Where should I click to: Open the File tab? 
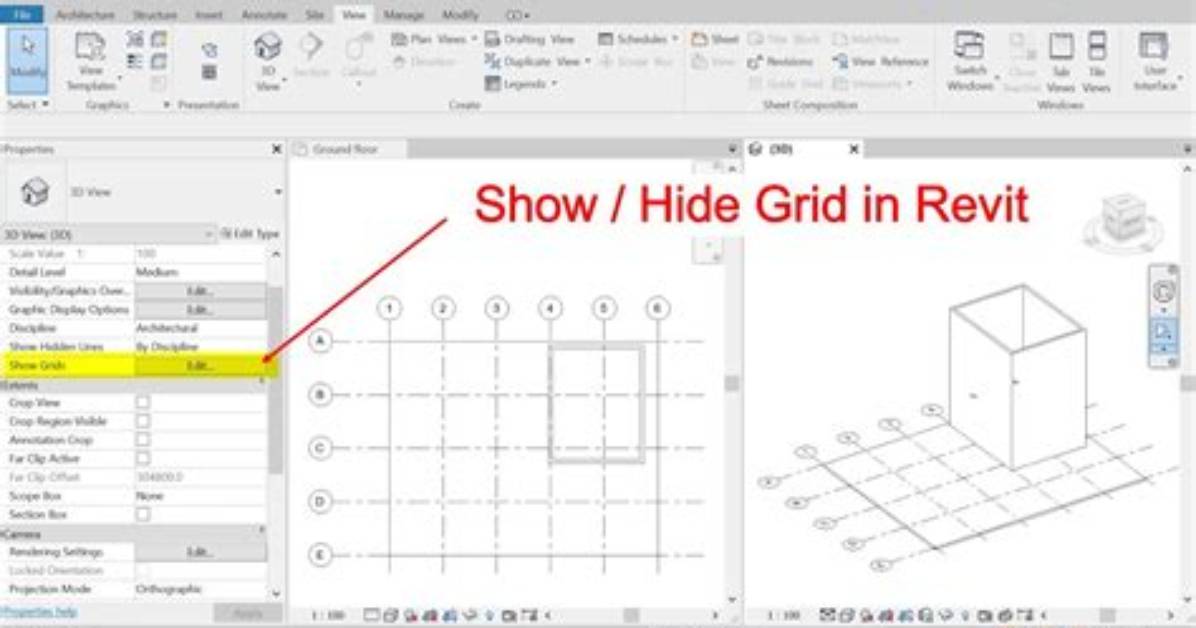(22, 14)
